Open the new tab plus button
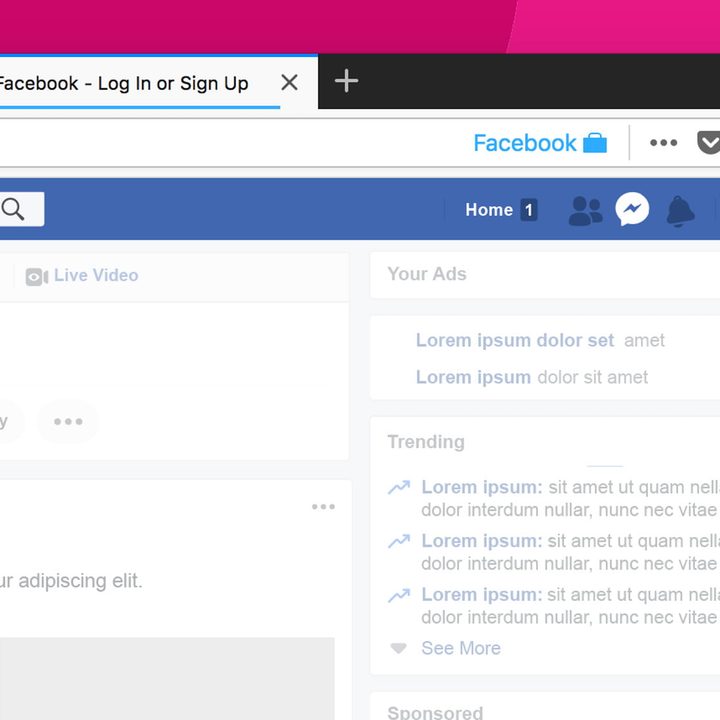The width and height of the screenshot is (720, 720). click(346, 82)
